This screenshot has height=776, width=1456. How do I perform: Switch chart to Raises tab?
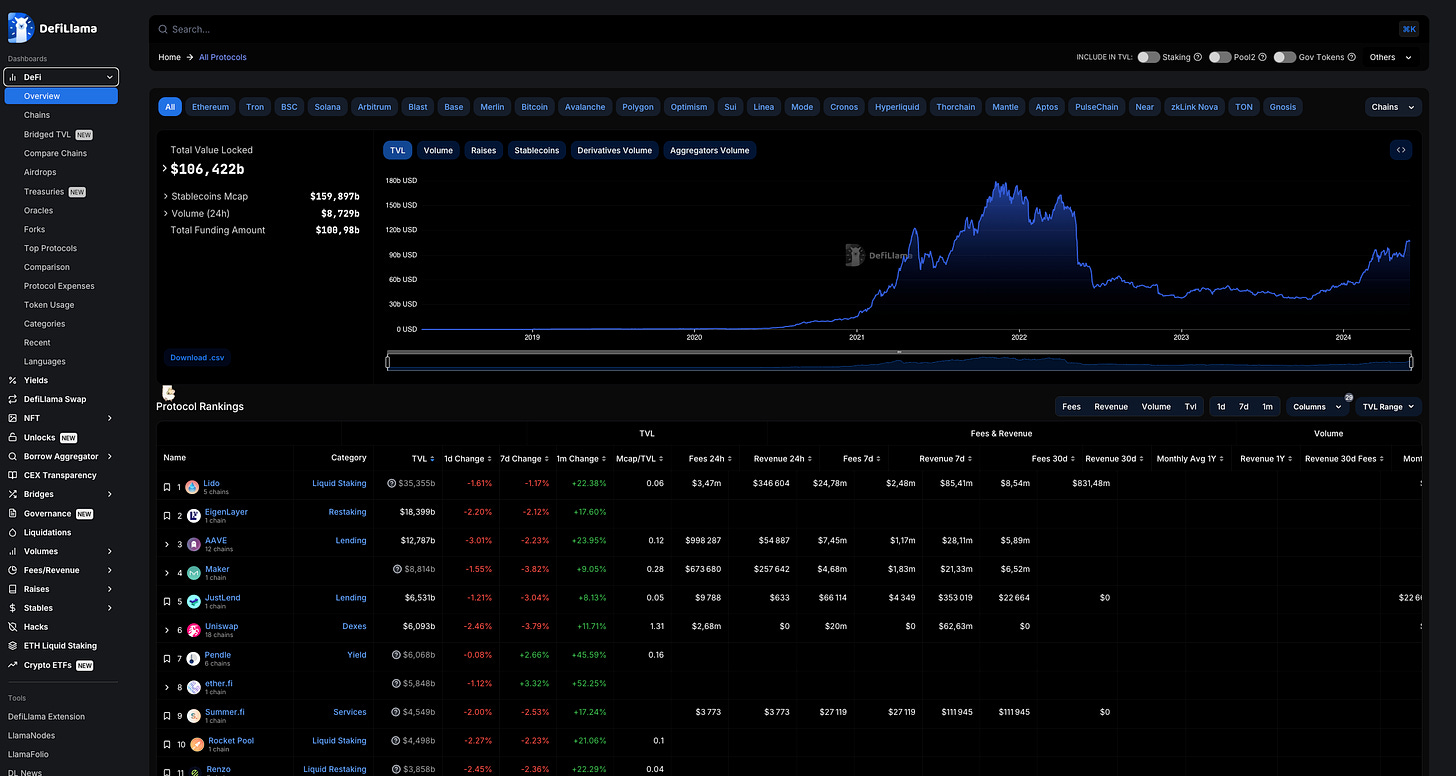pyautogui.click(x=483, y=150)
